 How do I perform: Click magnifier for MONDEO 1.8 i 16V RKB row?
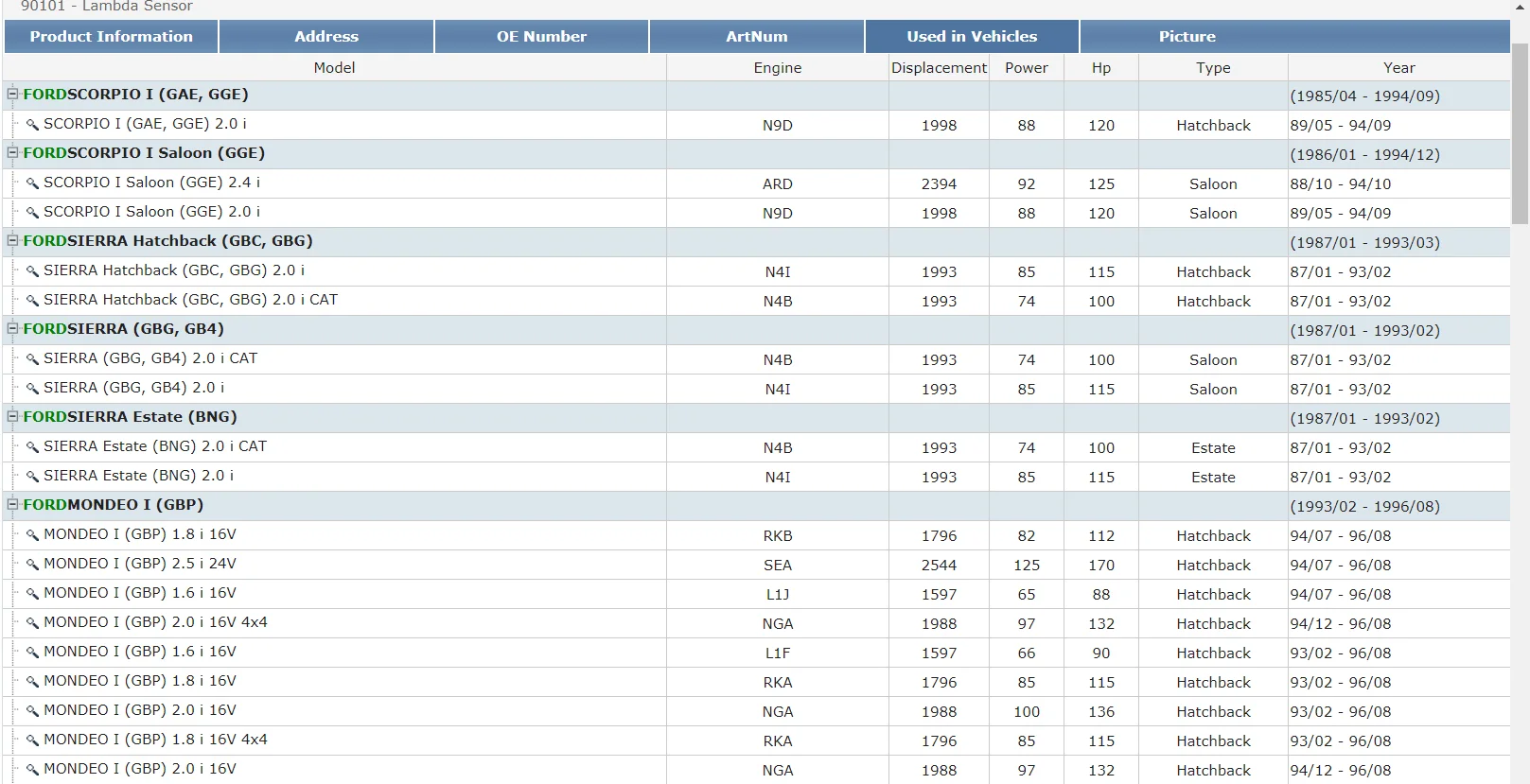[32, 535]
